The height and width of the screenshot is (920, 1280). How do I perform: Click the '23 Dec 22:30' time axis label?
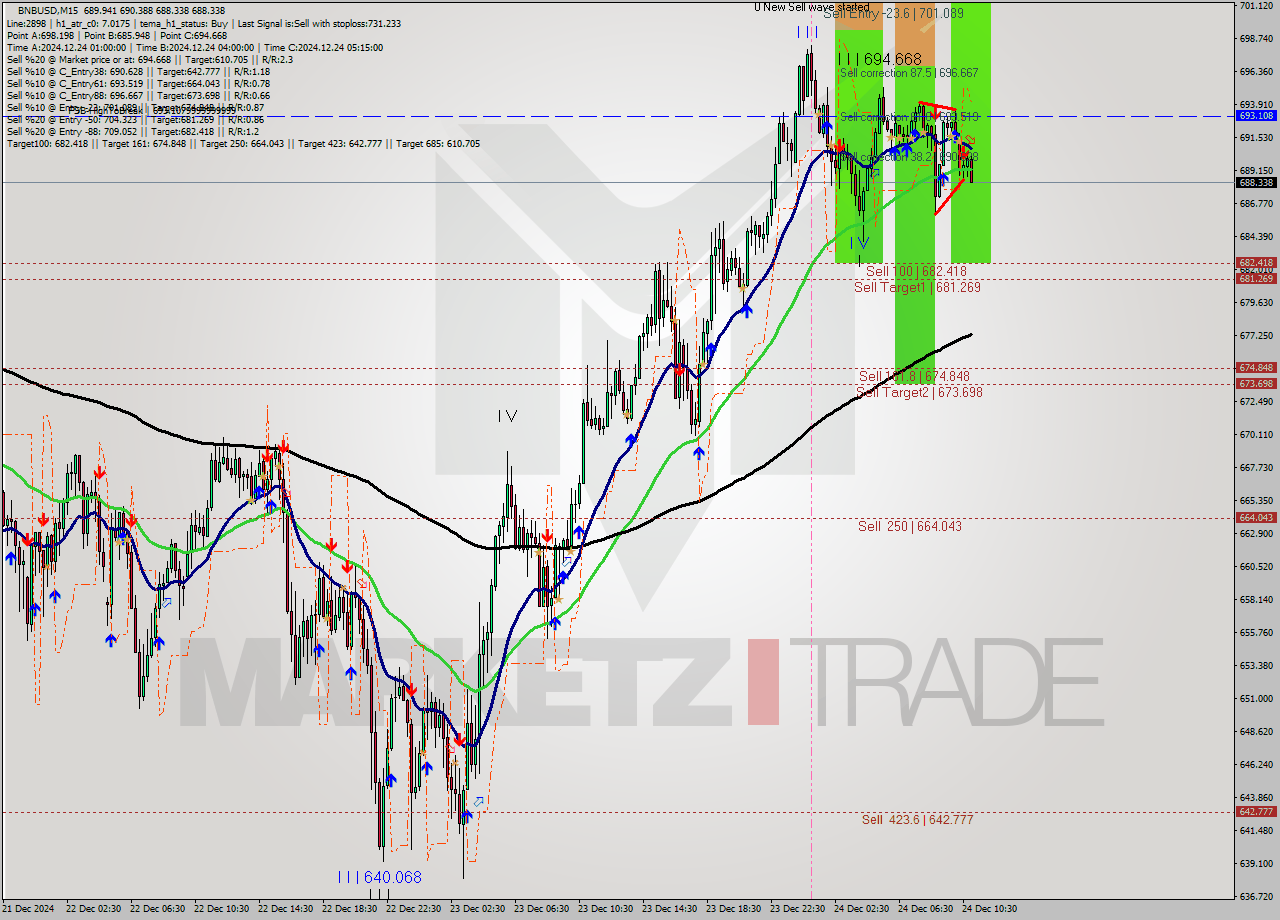[x=798, y=909]
